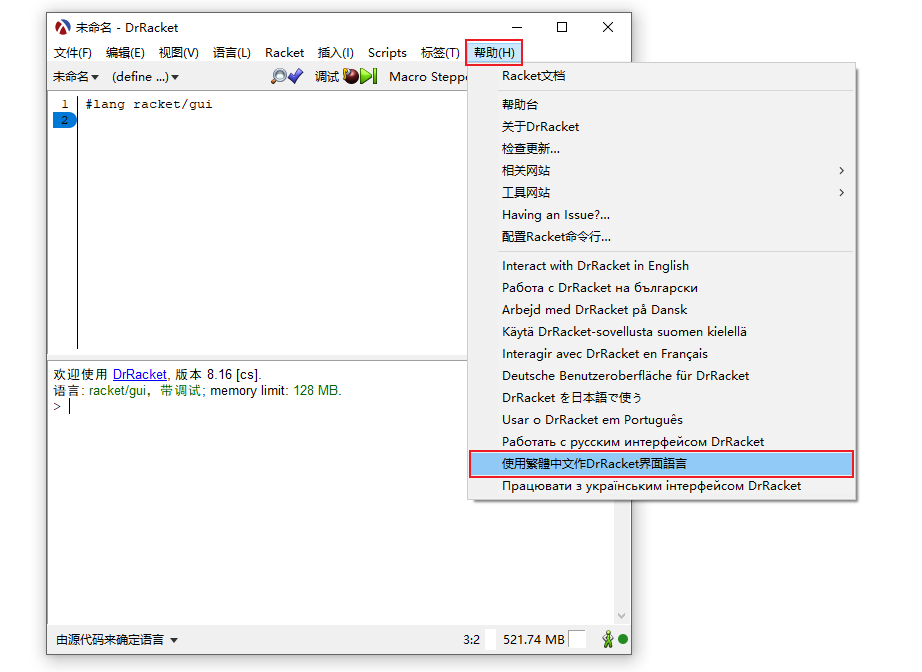Click the #lang racket/gui code line
Image resolution: width=922 pixels, height=672 pixels.
coord(149,105)
